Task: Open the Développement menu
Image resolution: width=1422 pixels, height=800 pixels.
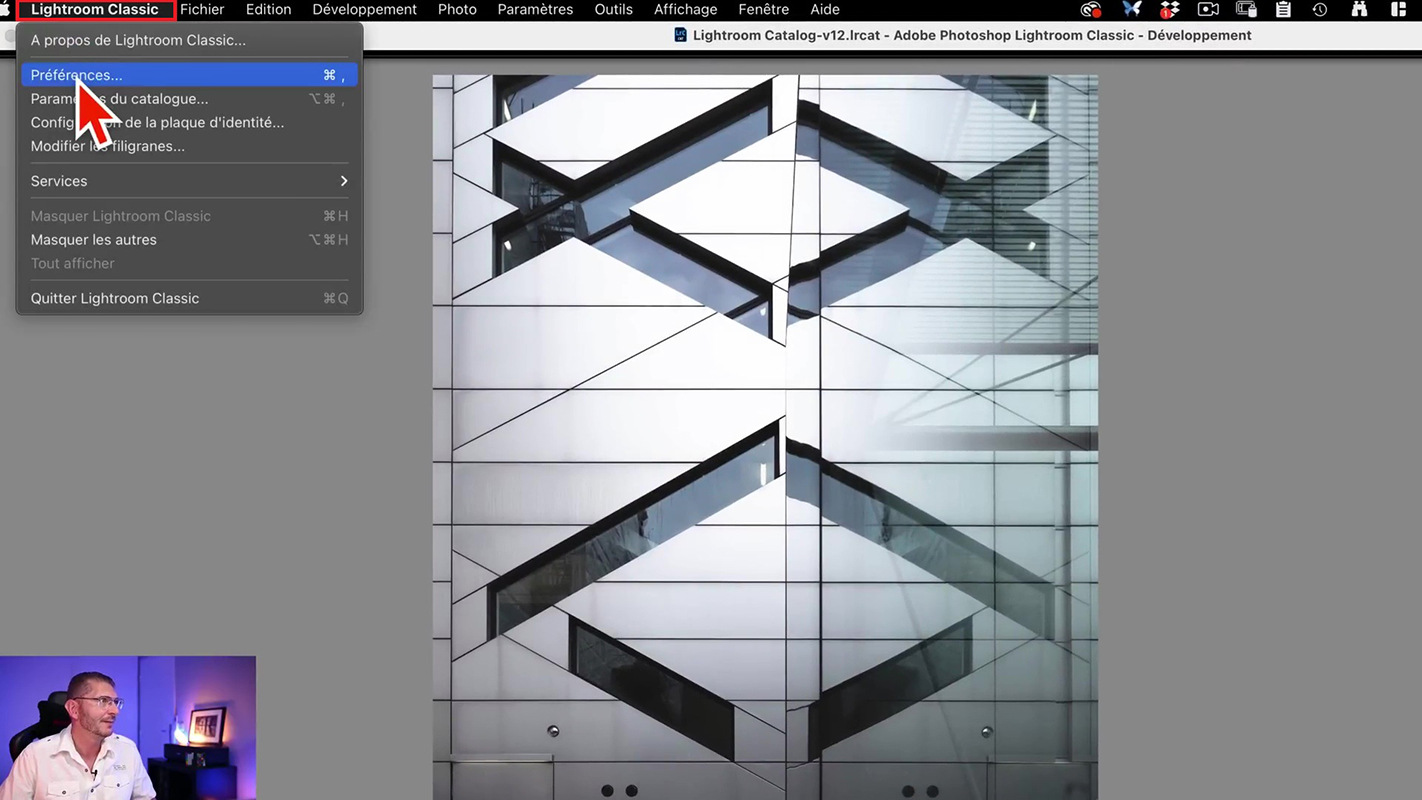Action: (x=364, y=10)
